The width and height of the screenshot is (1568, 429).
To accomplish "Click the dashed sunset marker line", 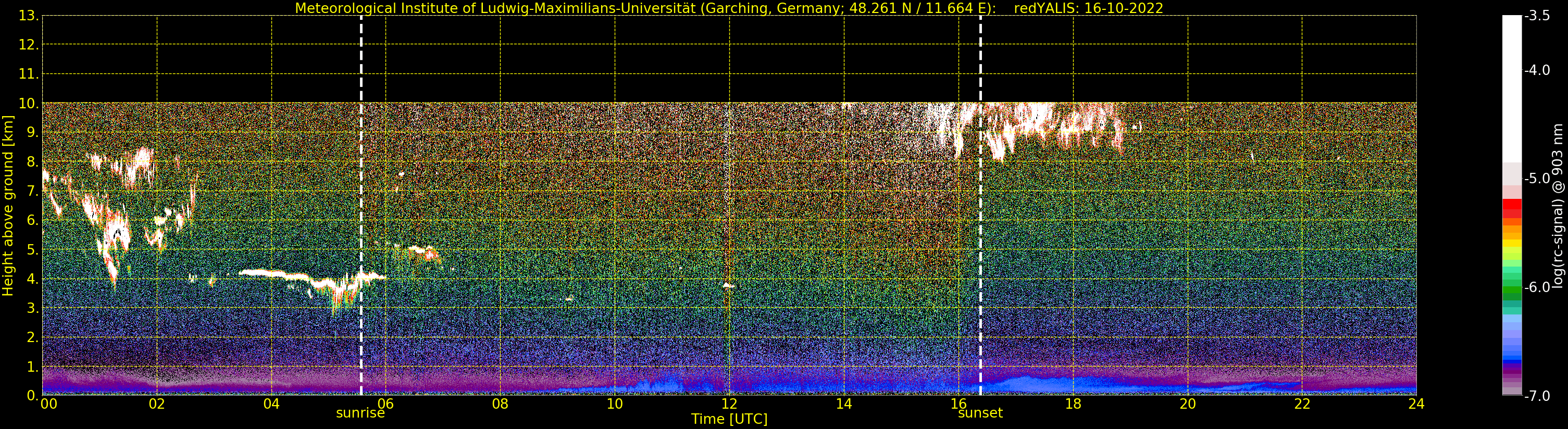I will [x=980, y=206].
